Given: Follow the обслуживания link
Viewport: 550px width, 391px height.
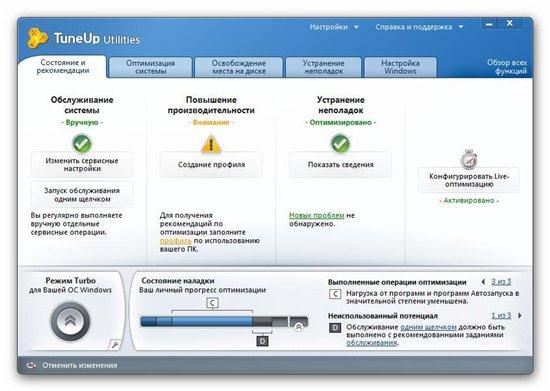Looking at the screenshot, I should coord(372,343).
